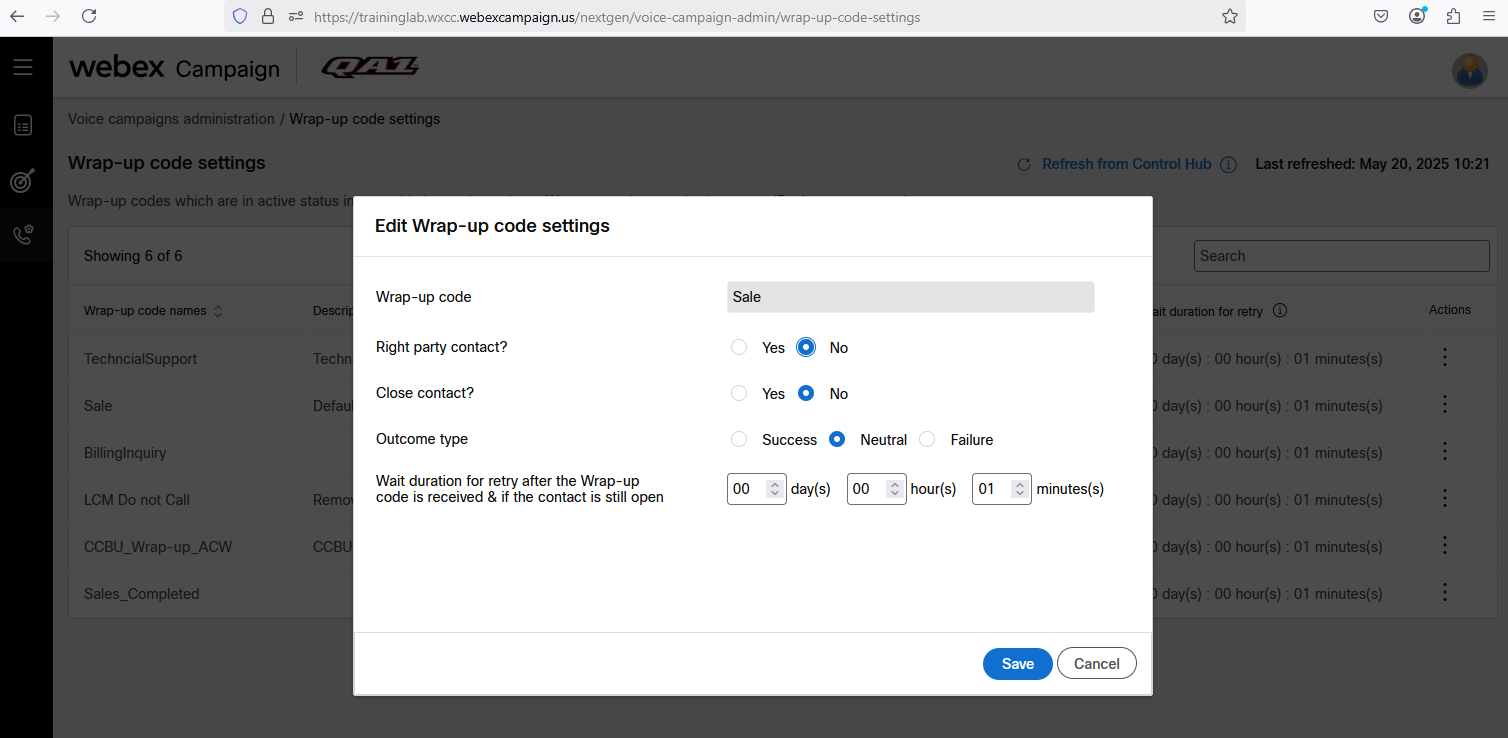This screenshot has width=1508, height=738.
Task: Click Voice campaigns administration breadcrumb
Action: (171, 119)
